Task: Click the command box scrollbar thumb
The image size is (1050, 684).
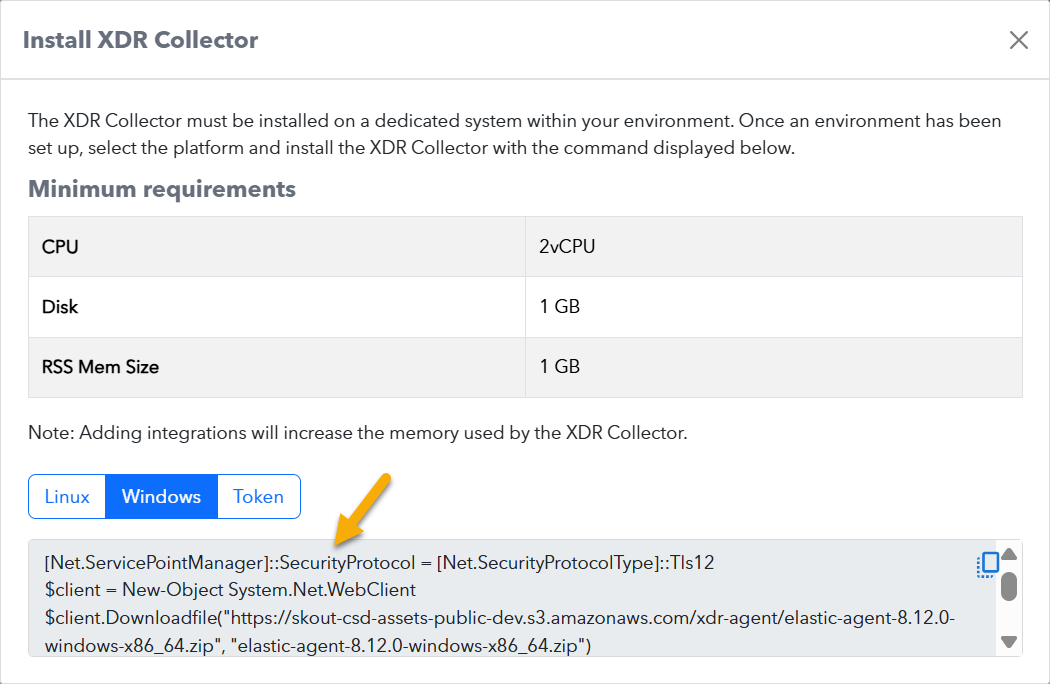Action: click(1009, 586)
